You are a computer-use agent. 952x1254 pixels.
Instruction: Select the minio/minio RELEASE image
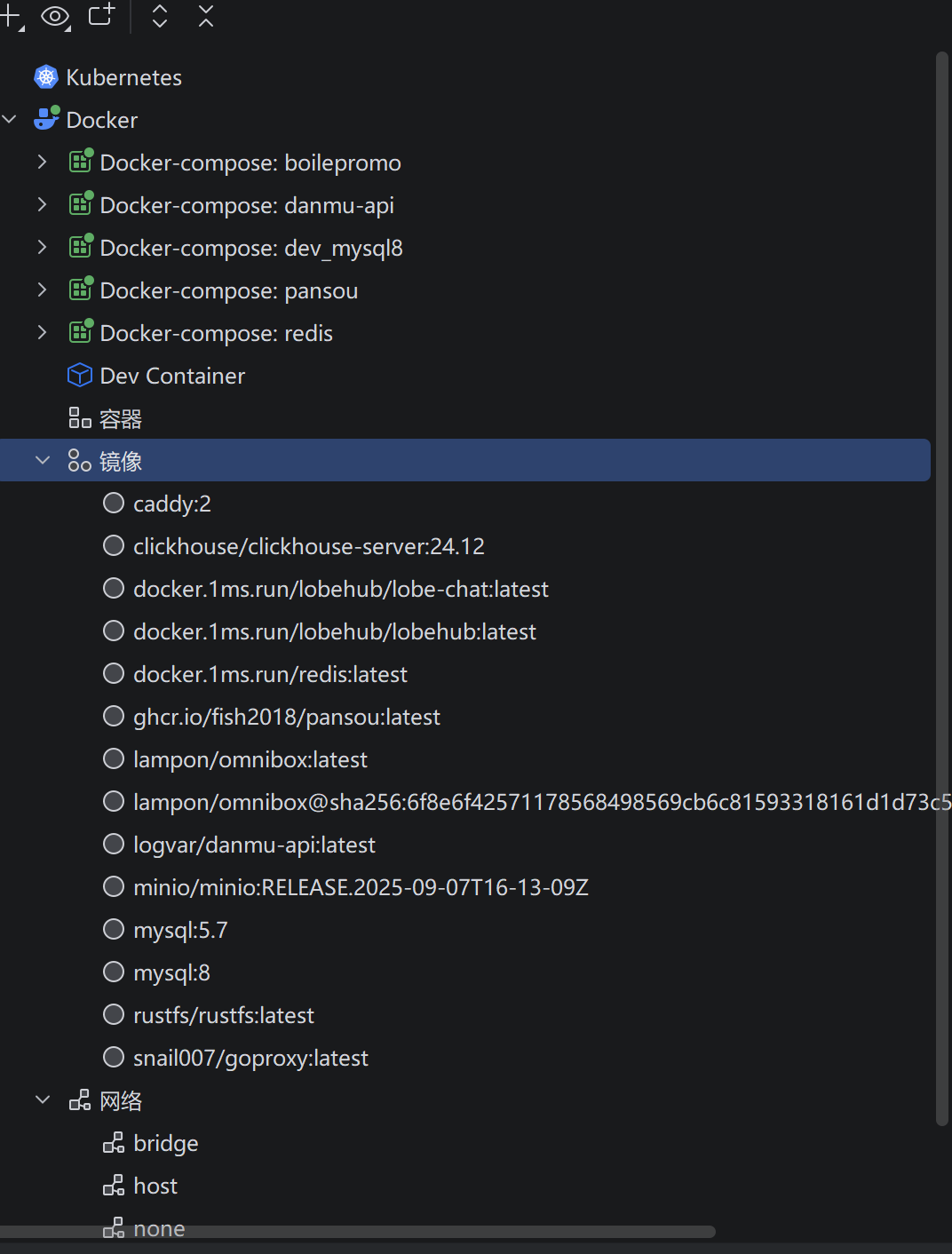[x=361, y=887]
